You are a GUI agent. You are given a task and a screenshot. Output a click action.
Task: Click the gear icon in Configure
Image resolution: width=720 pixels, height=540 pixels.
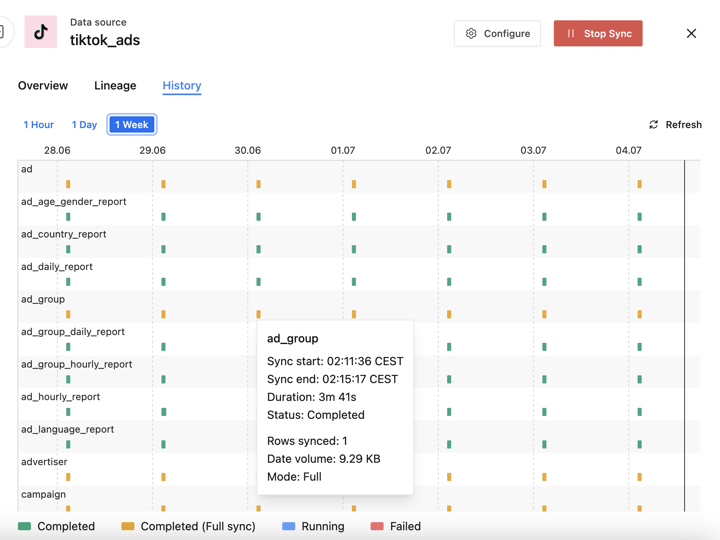pyautogui.click(x=471, y=34)
